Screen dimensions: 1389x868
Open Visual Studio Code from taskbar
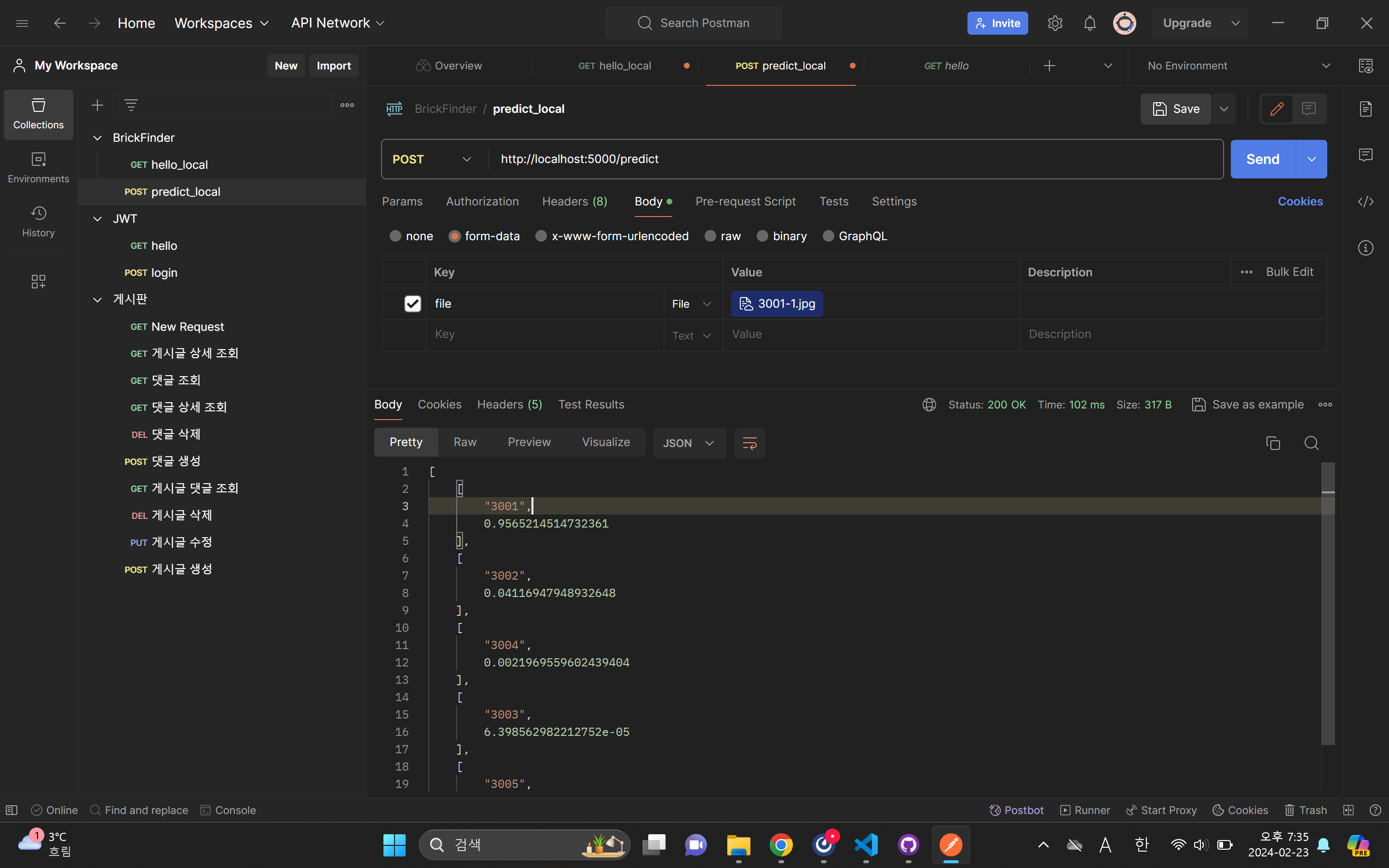point(866,844)
